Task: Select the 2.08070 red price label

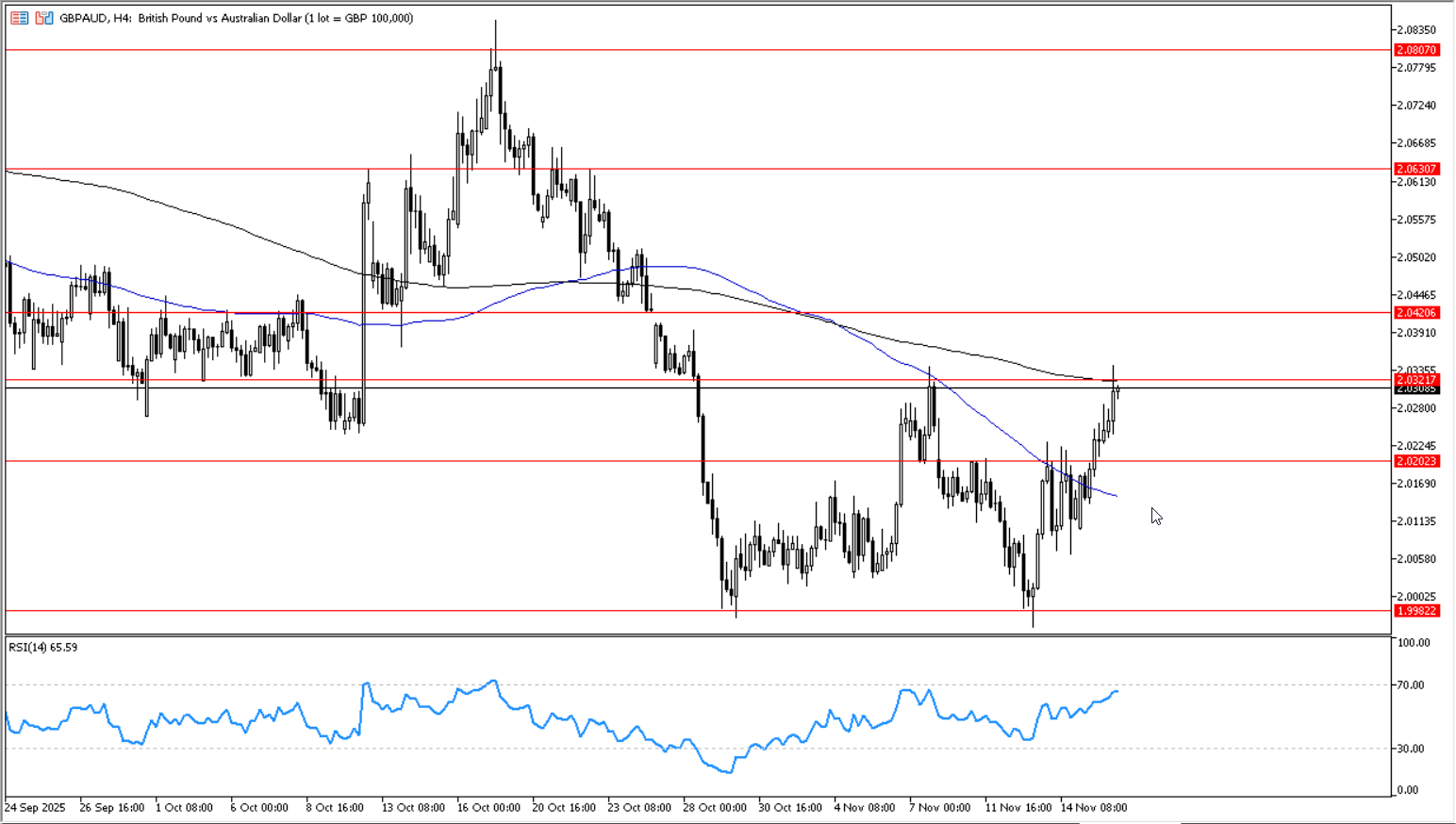Action: (x=1416, y=50)
